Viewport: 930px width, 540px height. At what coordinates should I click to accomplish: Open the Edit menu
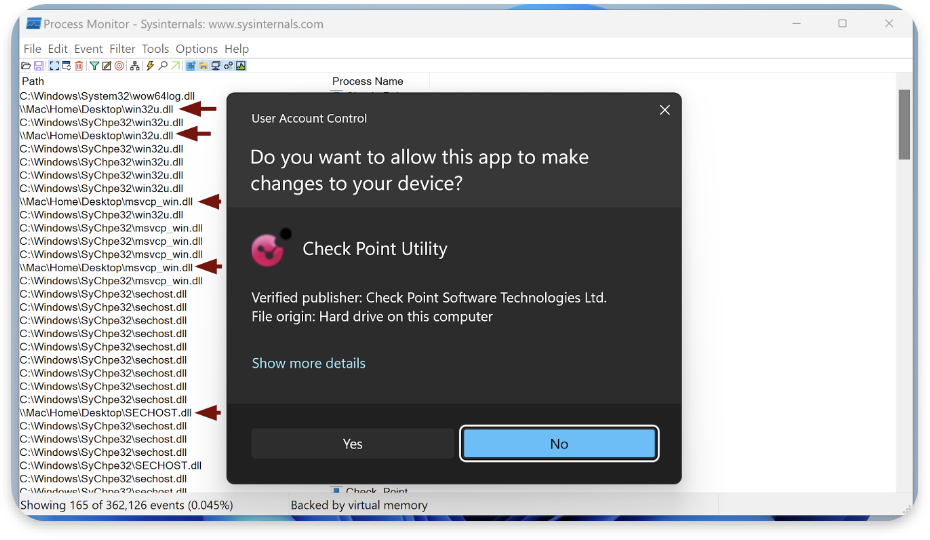pos(58,49)
